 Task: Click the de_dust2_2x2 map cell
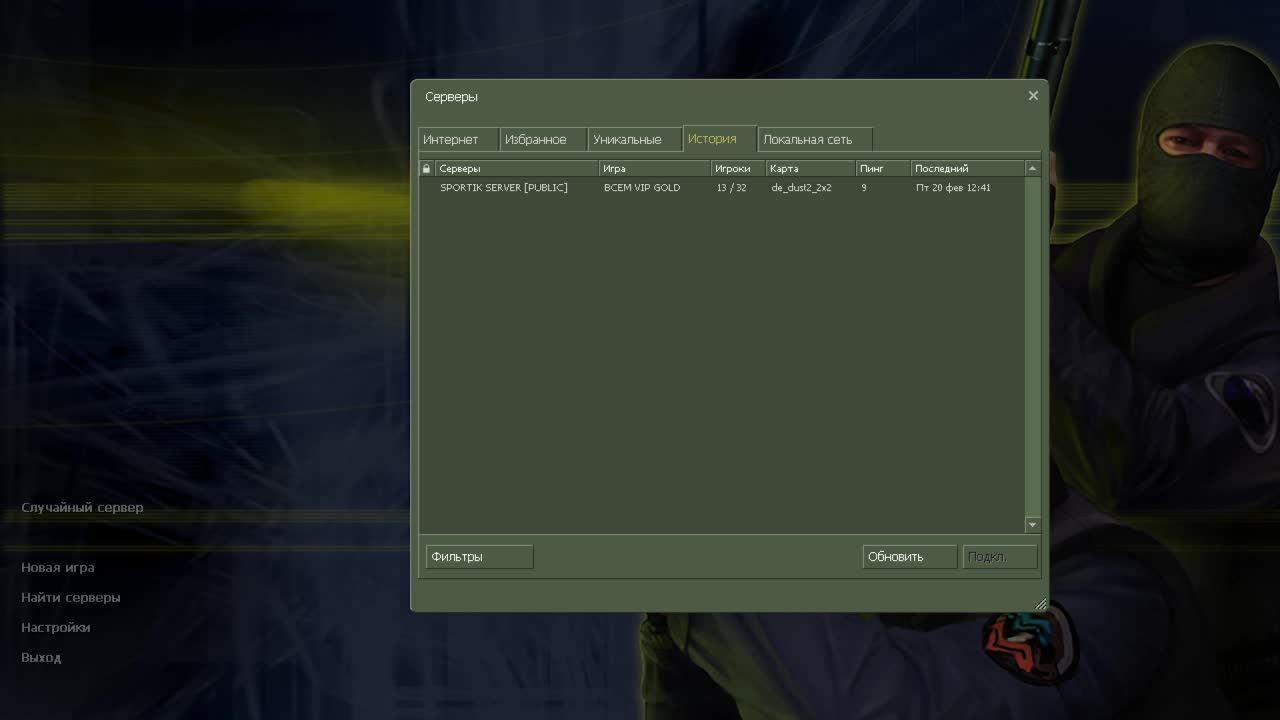pos(802,188)
